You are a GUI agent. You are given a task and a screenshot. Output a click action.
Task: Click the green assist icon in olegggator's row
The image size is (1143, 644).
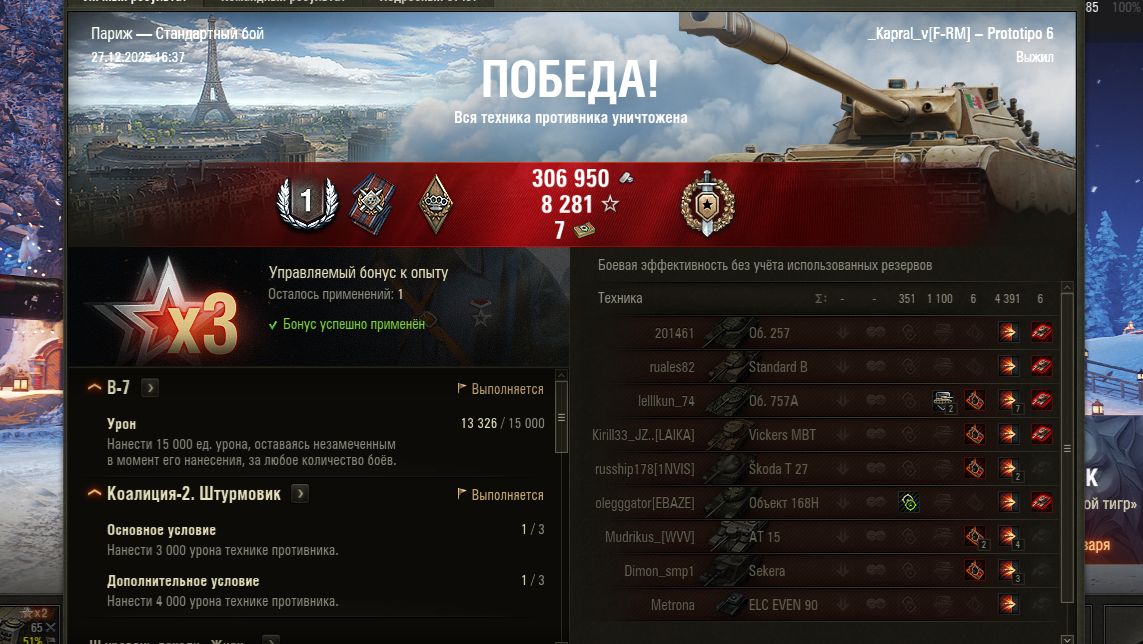point(908,503)
